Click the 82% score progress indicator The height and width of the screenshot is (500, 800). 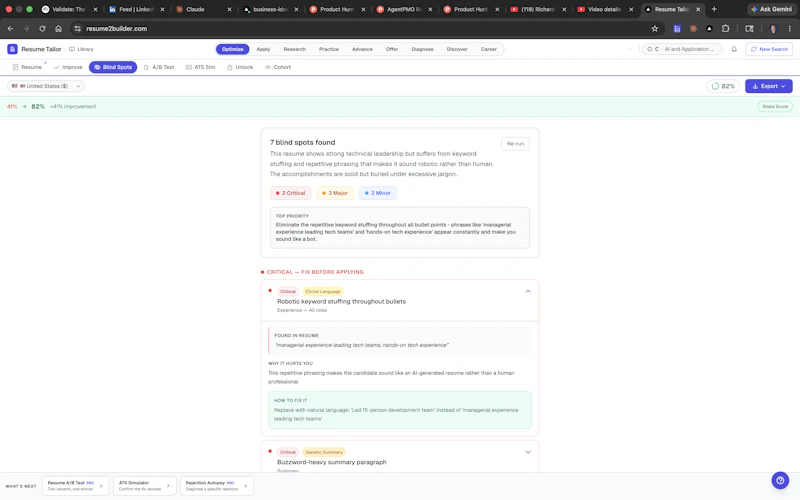pyautogui.click(x=723, y=86)
